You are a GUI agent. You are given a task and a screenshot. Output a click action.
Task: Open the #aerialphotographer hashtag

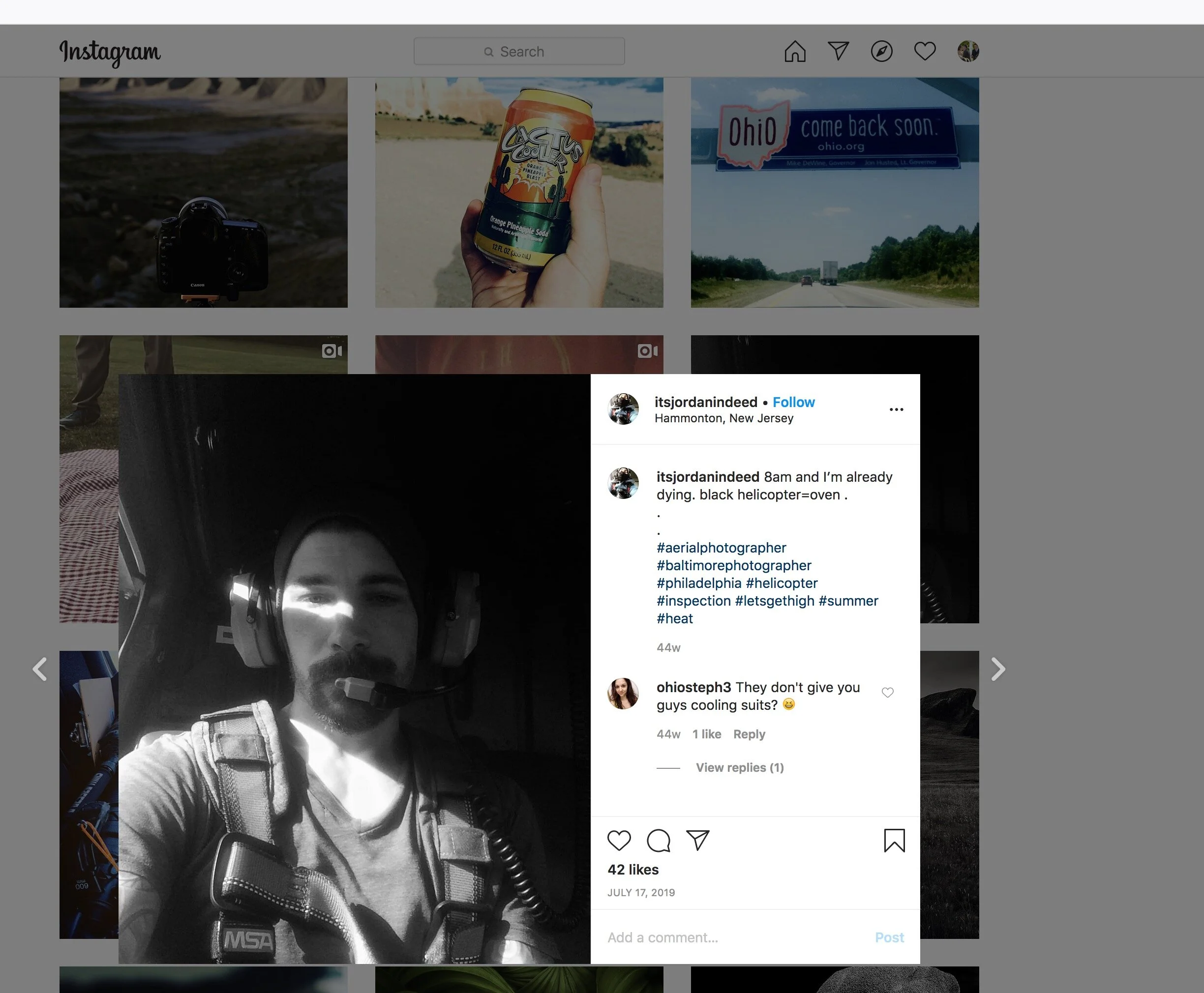[x=721, y=548]
